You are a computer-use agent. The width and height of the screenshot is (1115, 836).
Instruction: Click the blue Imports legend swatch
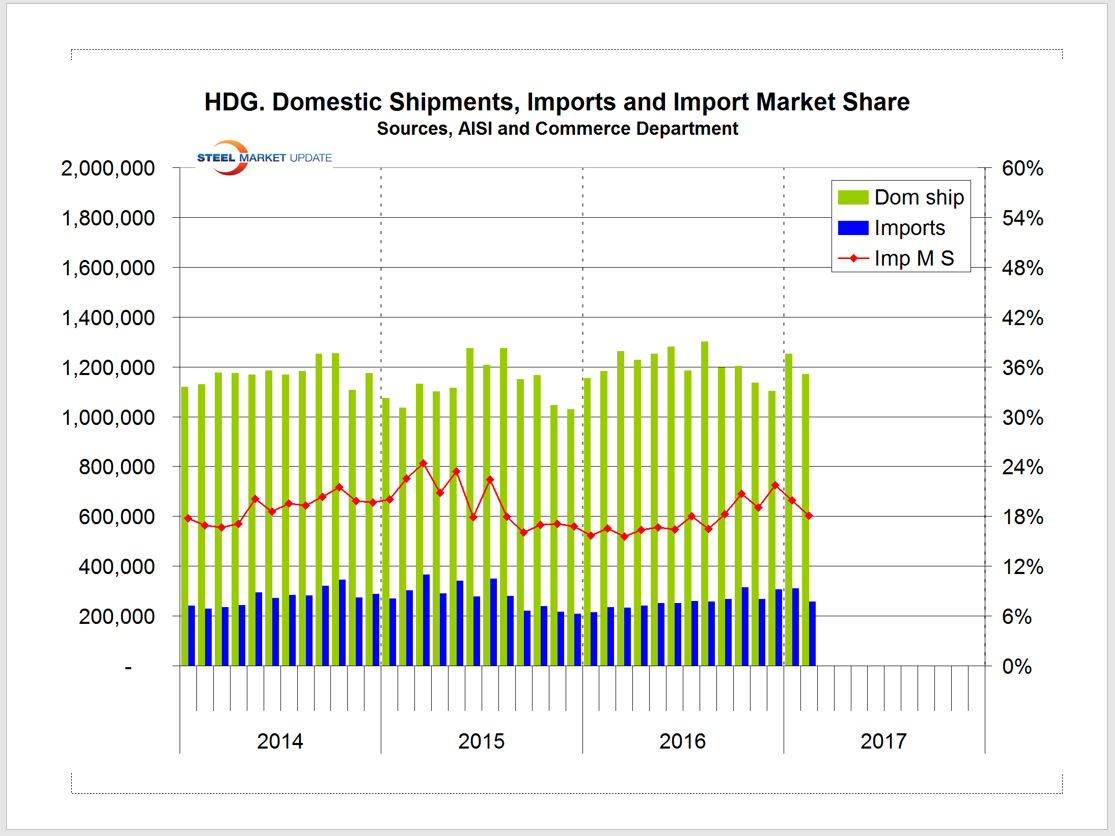coord(851,228)
